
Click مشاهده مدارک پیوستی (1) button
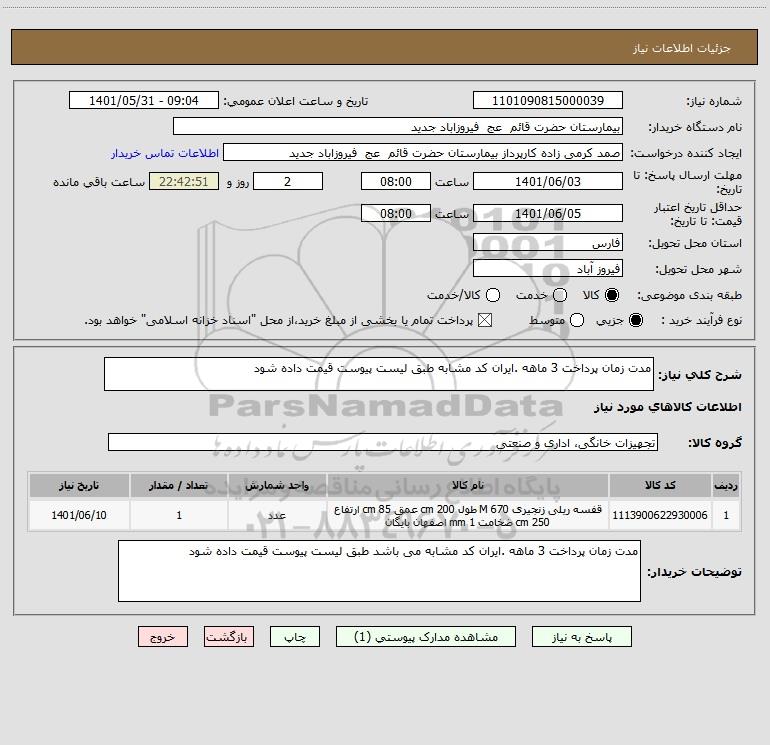(426, 637)
